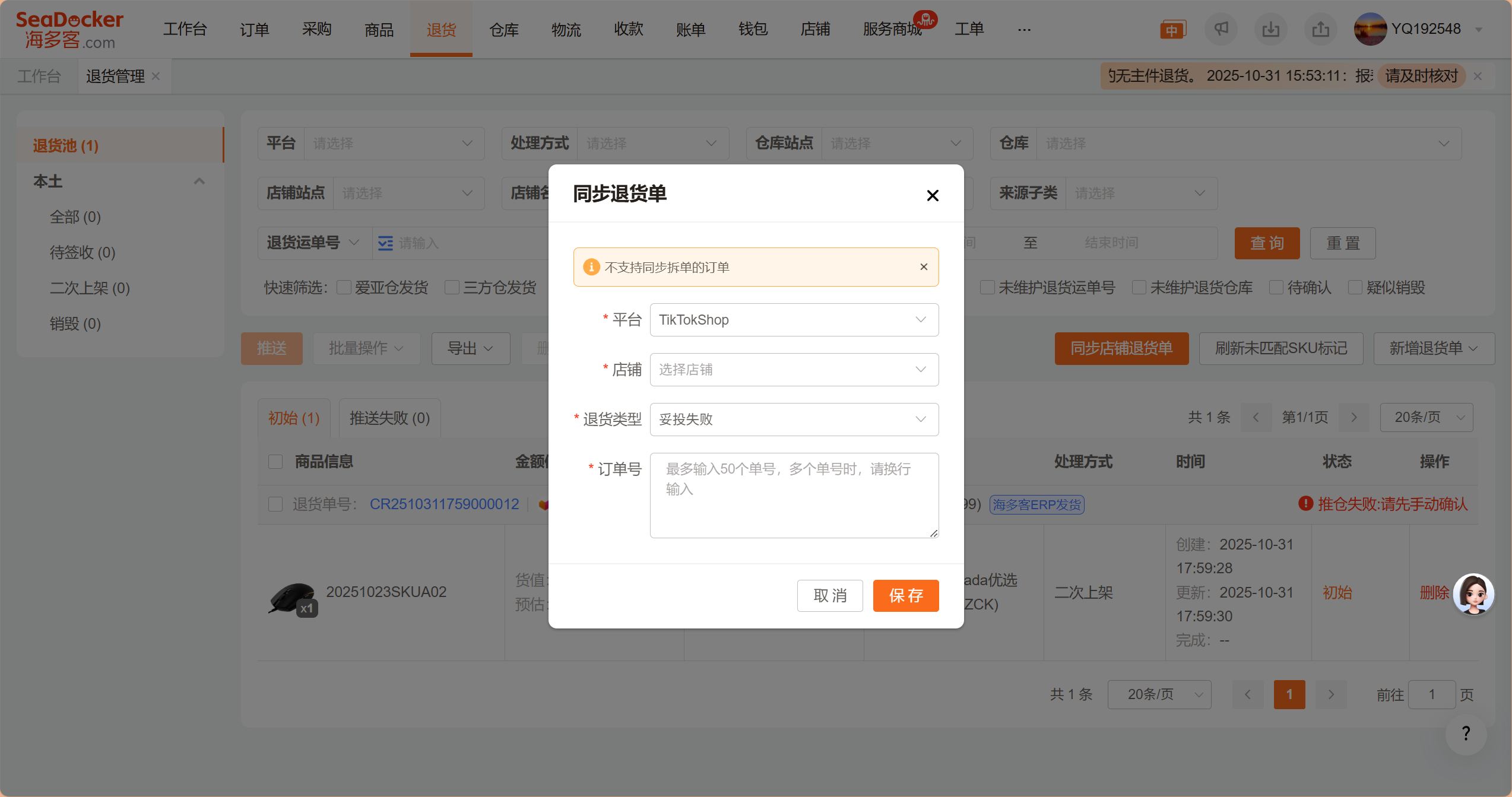Click the red language switch icon
The image size is (1512, 797).
click(x=1172, y=30)
